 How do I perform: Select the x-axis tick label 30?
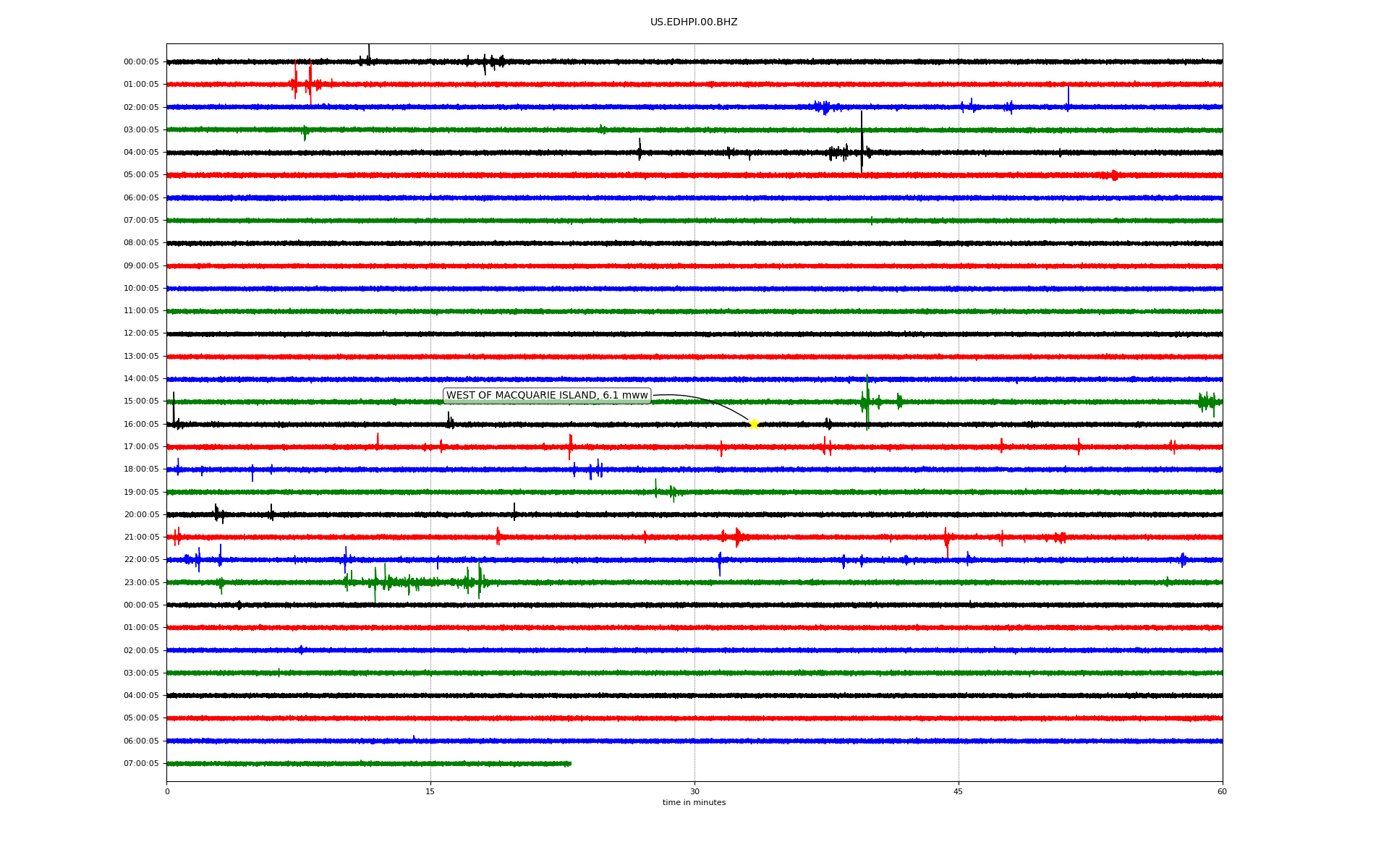click(x=694, y=791)
